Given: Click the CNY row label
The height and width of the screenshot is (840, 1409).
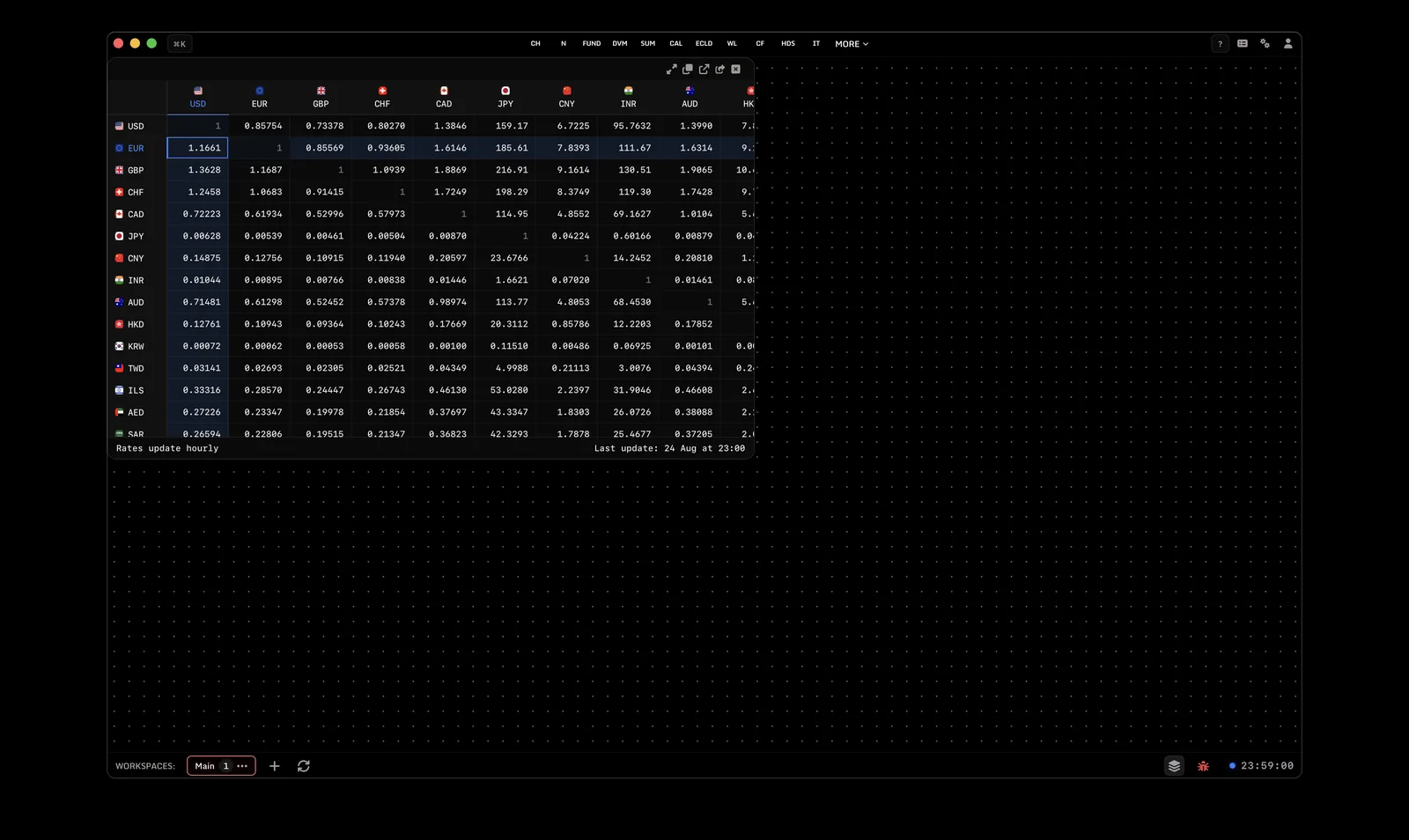Looking at the screenshot, I should pyautogui.click(x=137, y=258).
